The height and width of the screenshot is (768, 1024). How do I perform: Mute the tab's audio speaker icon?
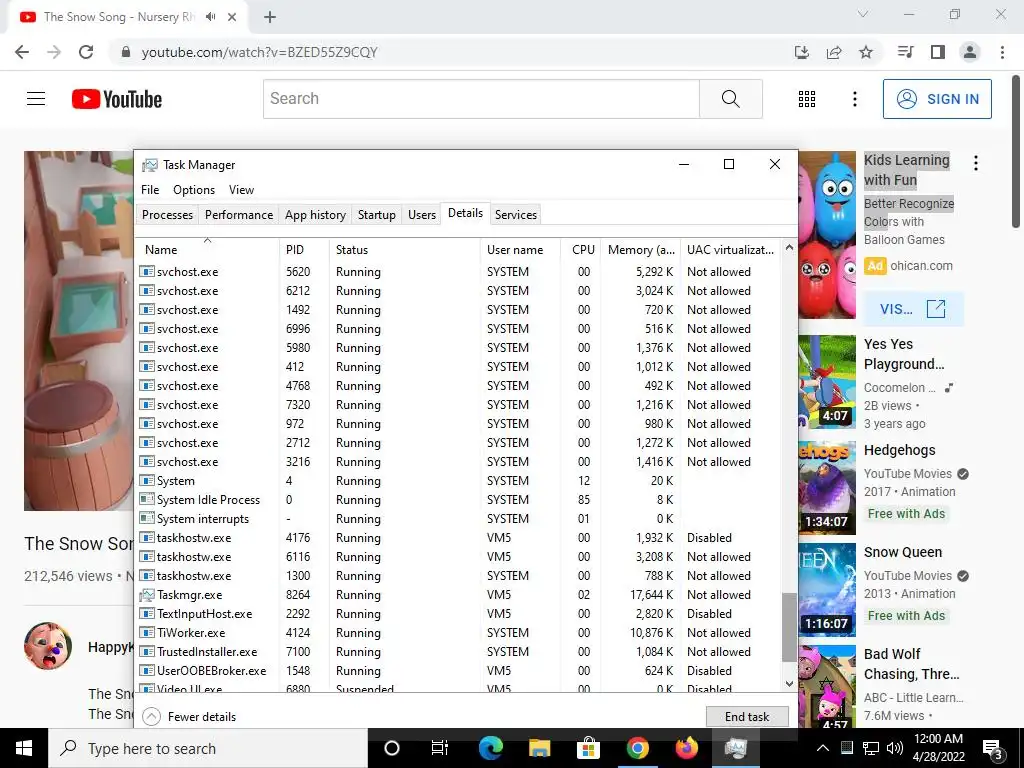(210, 17)
